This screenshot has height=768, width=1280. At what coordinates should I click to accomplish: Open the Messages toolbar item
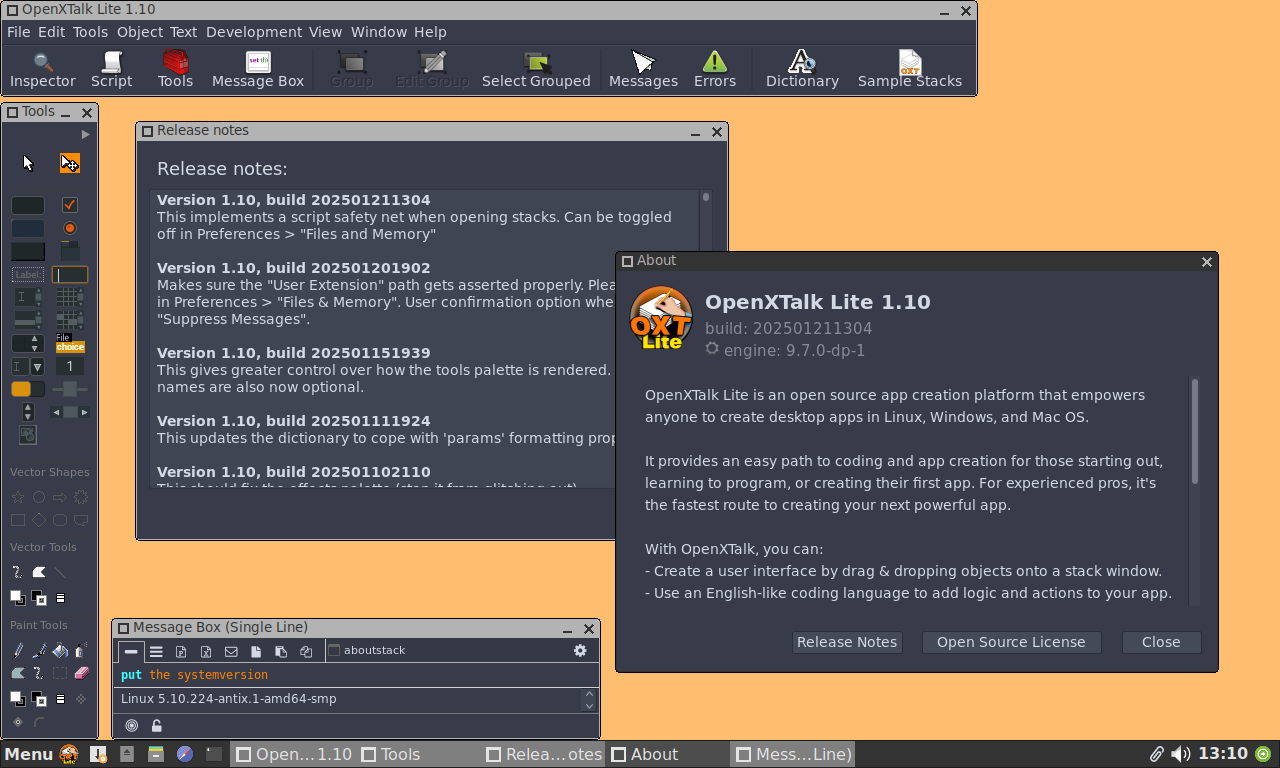pyautogui.click(x=643, y=71)
